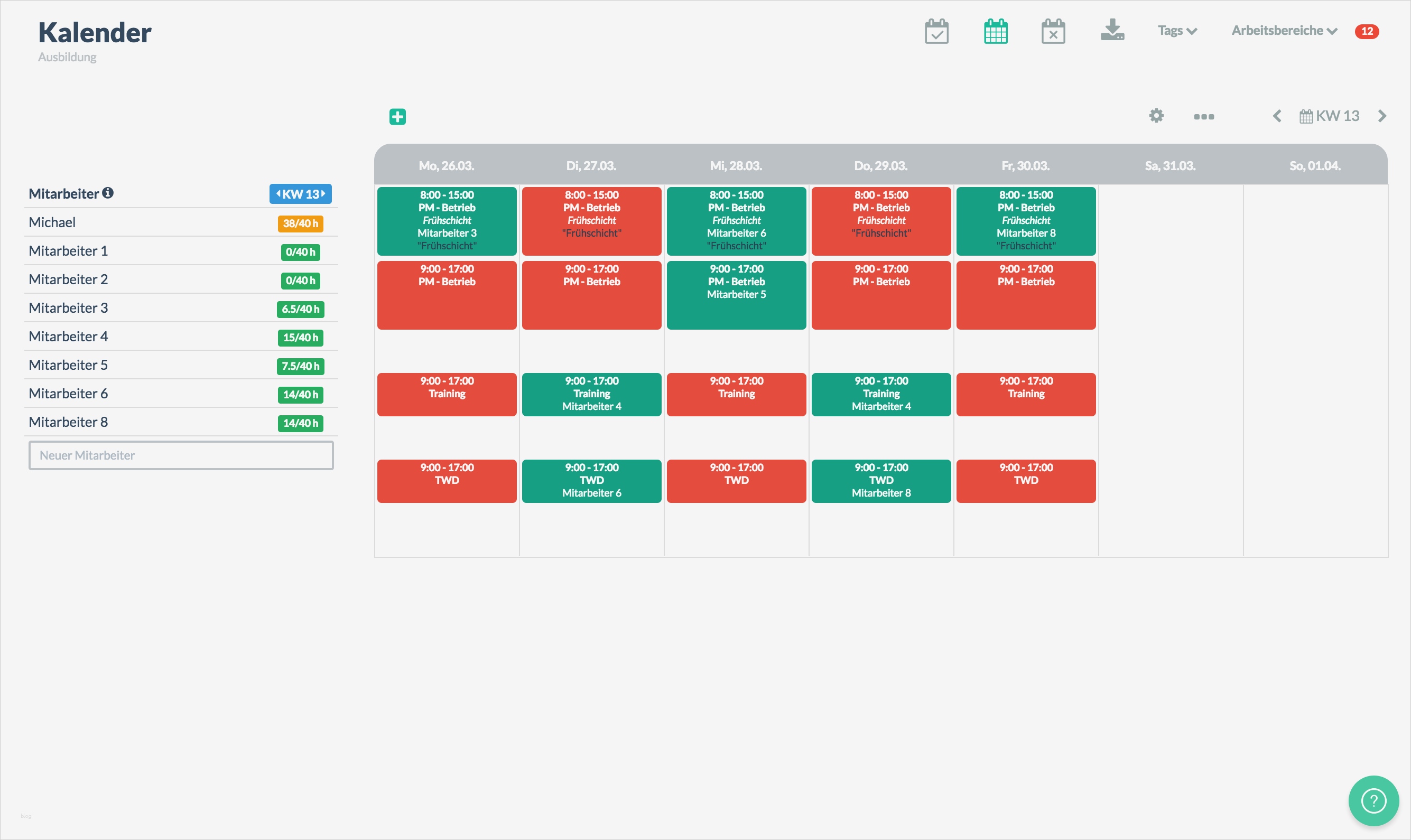
Task: Open the KW 13 week picker
Action: [1330, 116]
